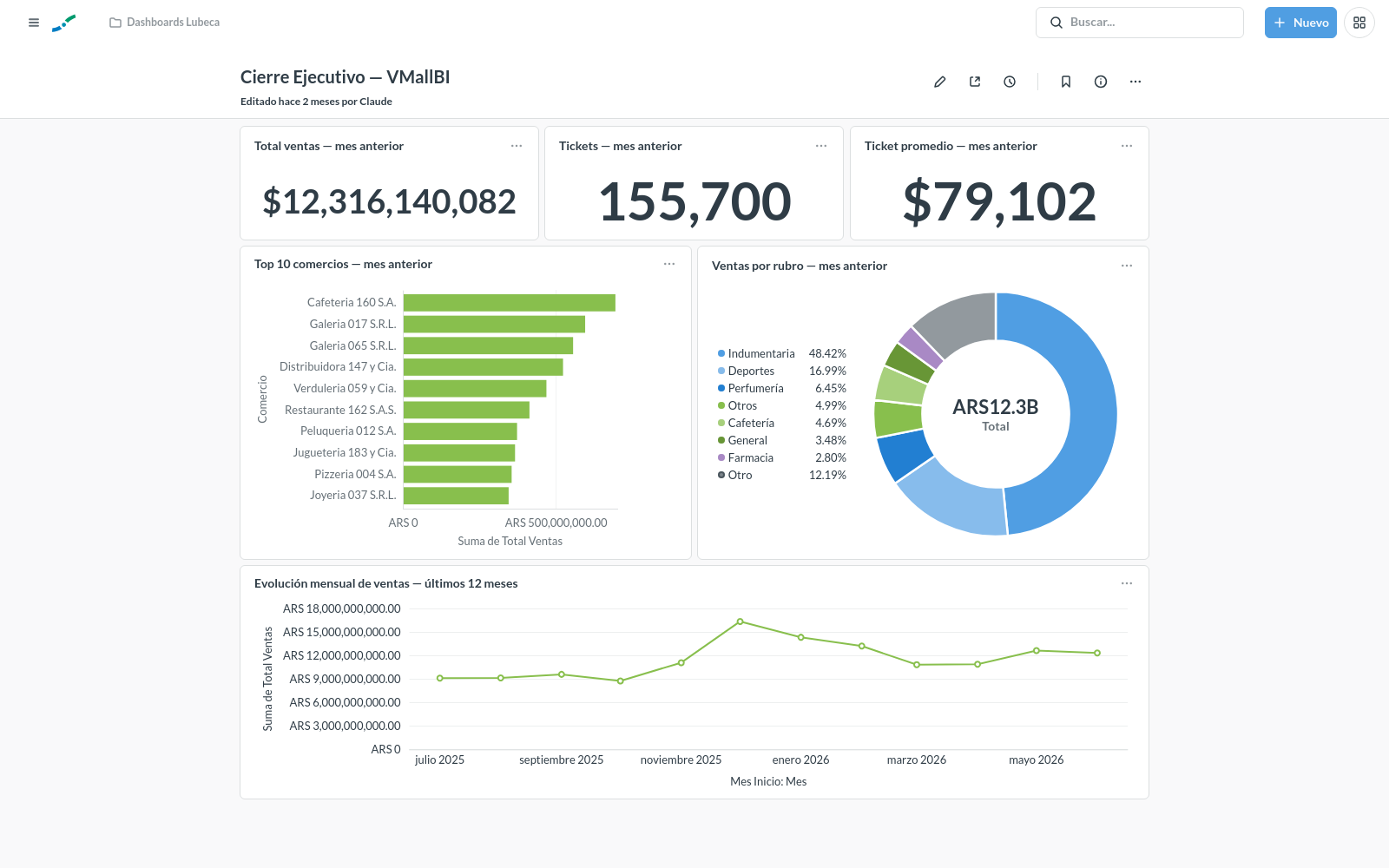Screen dimensions: 1389x868
Task: Bookmark this dashboard
Action: [1066, 82]
